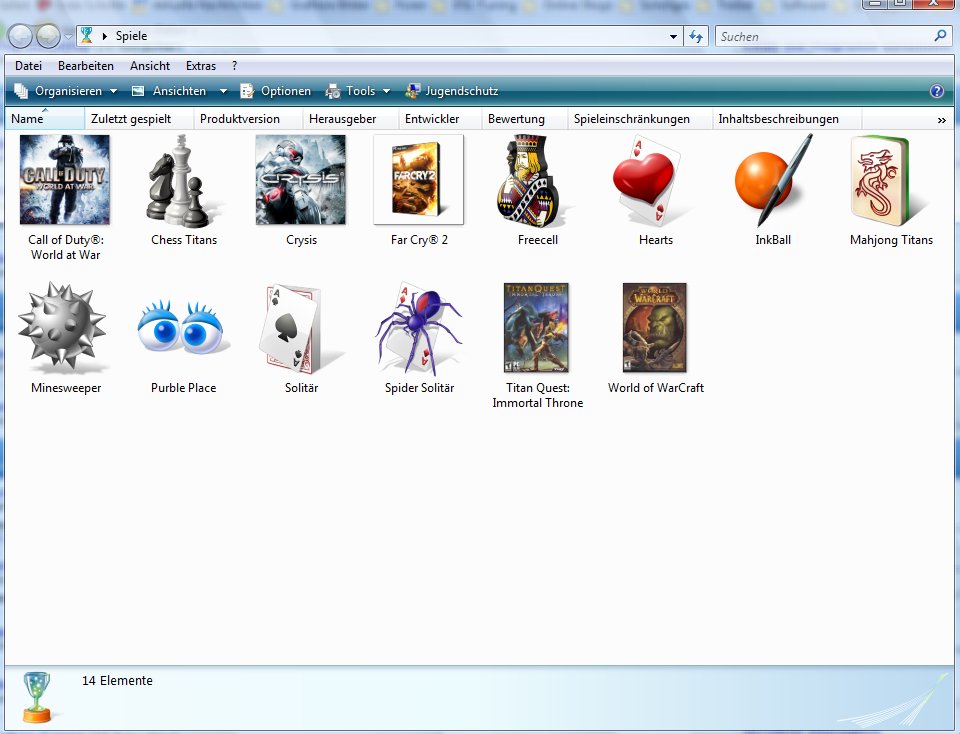Click the Far Cry 2 box icon
The height and width of the screenshot is (734, 960).
coord(419,180)
